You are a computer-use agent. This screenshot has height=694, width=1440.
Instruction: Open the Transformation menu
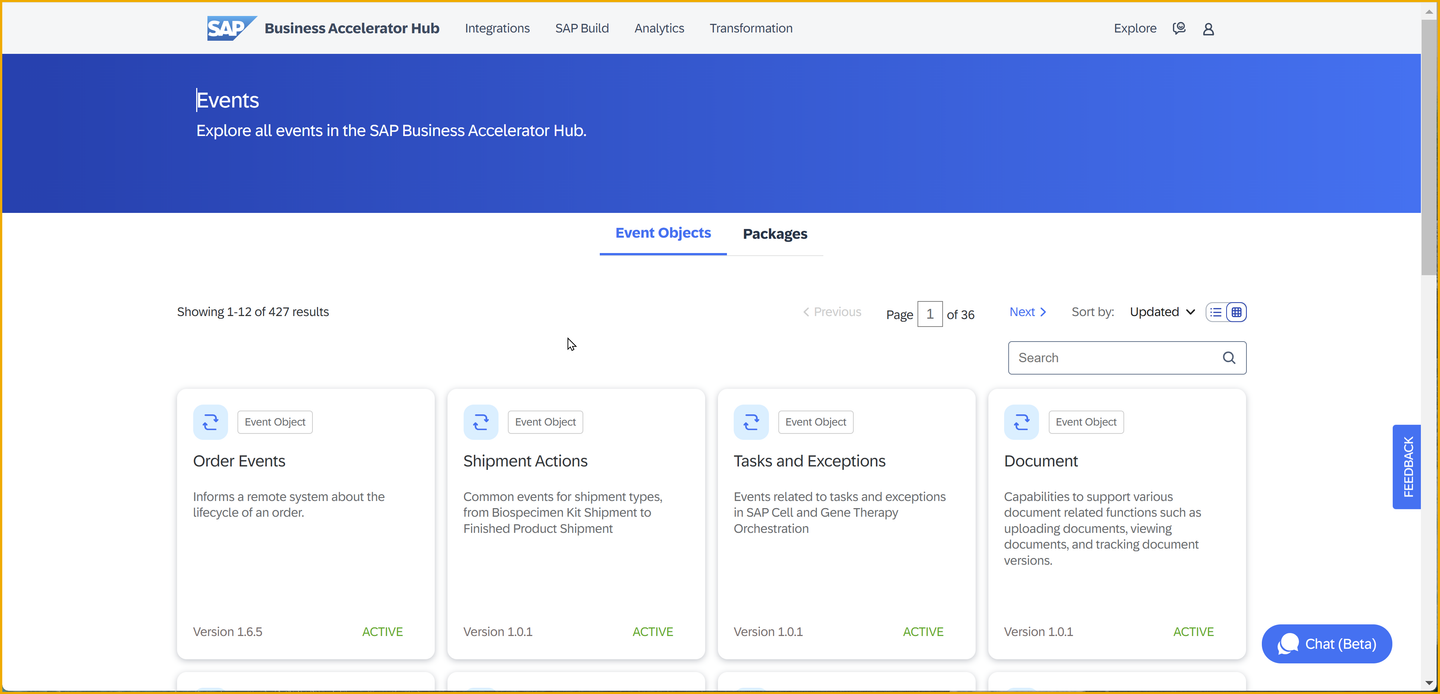[x=751, y=28]
